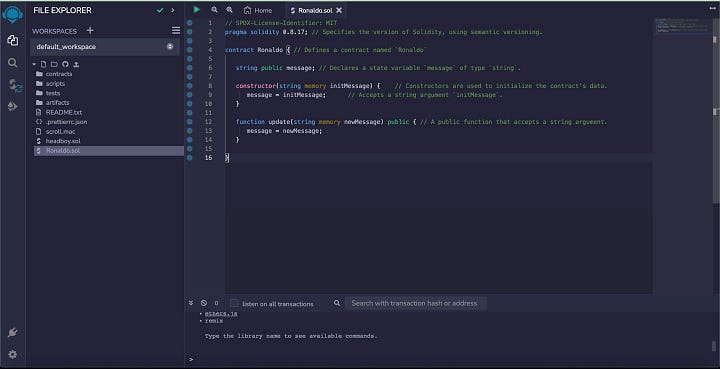Image resolution: width=720 pixels, height=369 pixels.
Task: Collapse terminal with double chevron icon
Action: pyautogui.click(x=191, y=303)
